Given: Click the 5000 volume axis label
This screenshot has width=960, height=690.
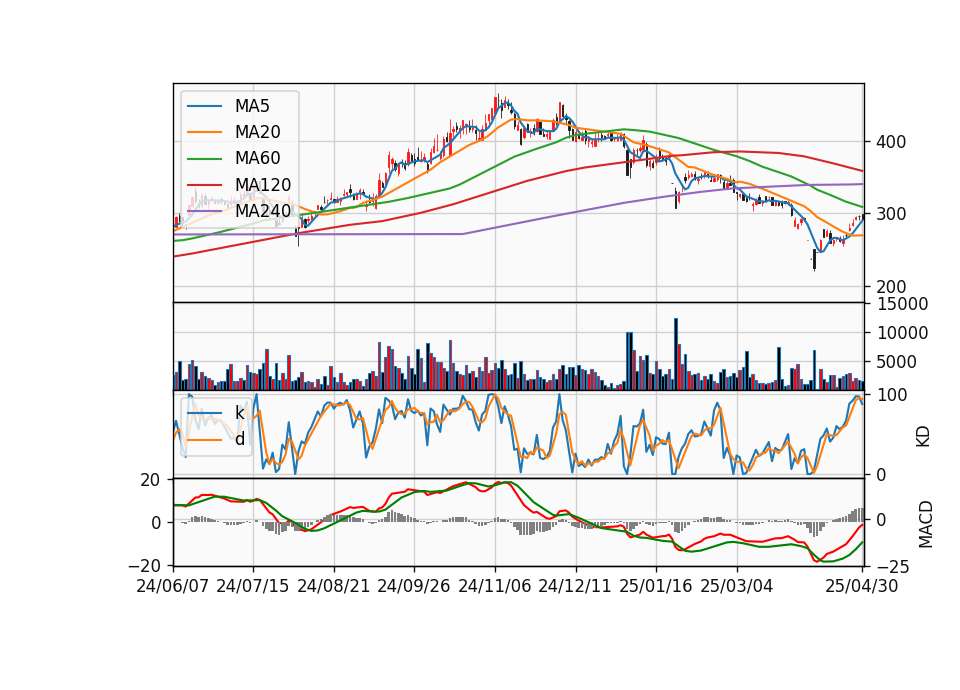Looking at the screenshot, I should (897, 362).
